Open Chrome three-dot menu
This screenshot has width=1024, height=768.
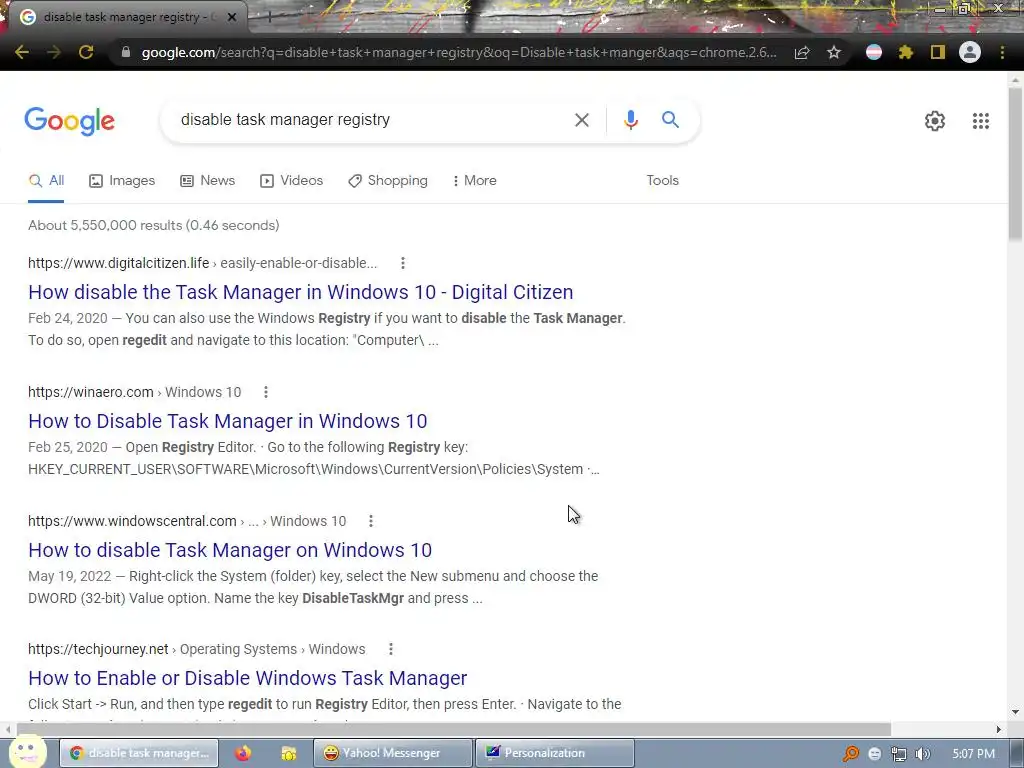pos(1002,52)
